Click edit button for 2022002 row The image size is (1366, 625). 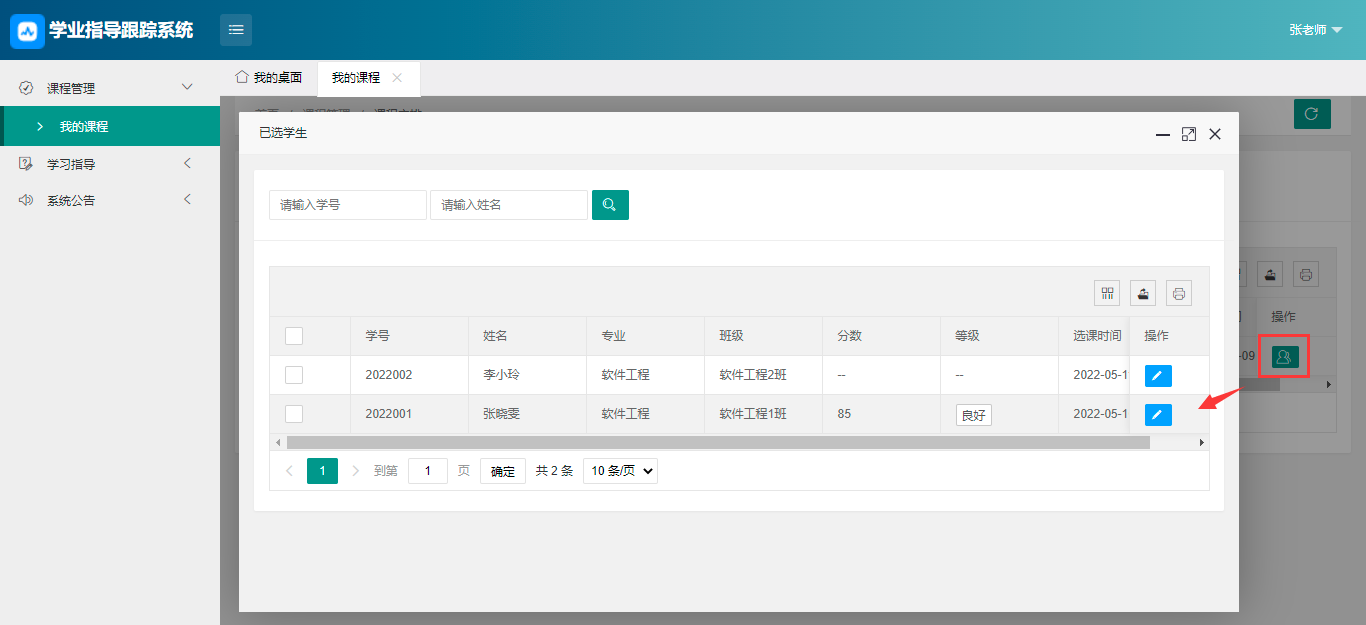(1158, 376)
